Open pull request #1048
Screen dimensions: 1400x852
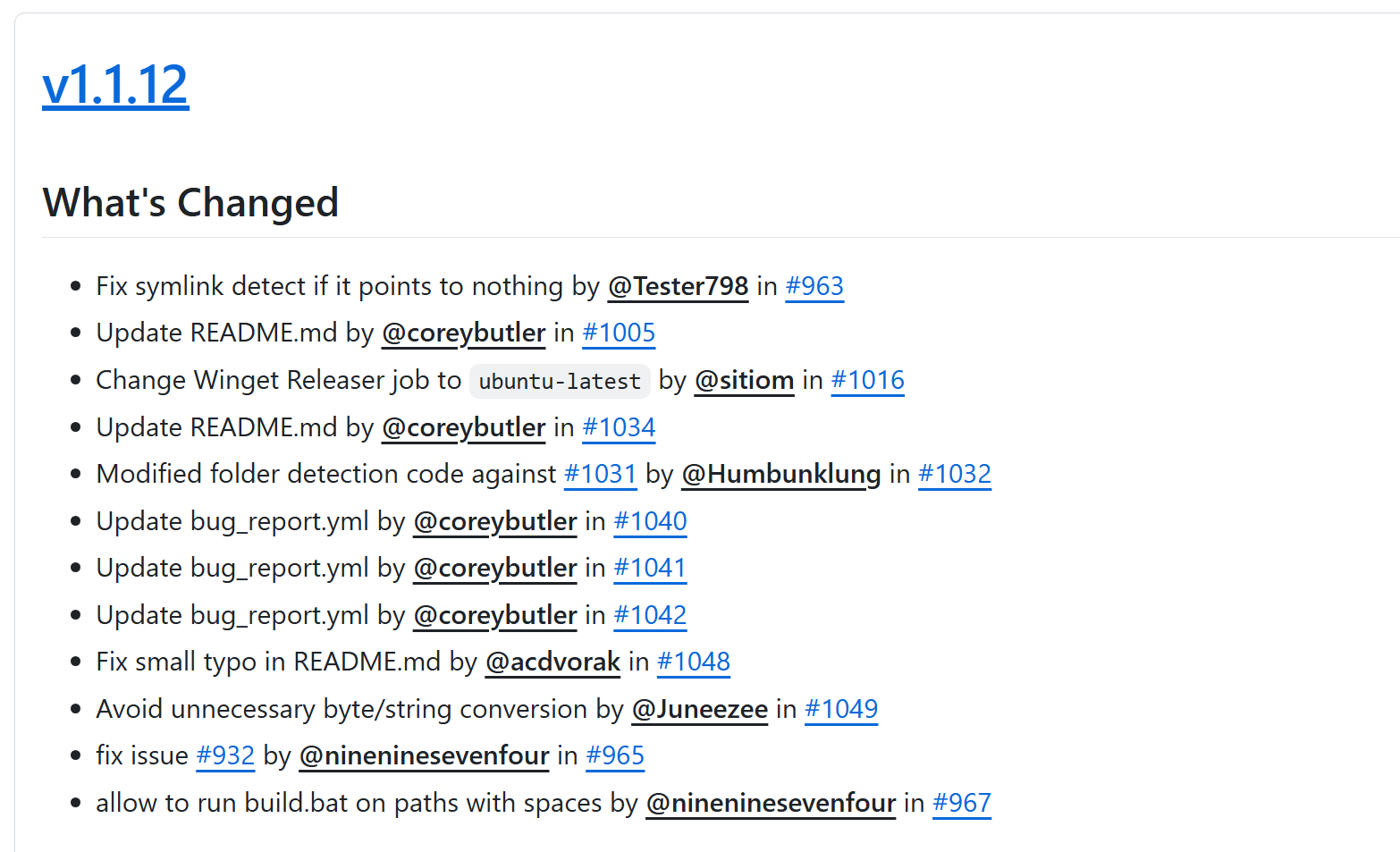pyautogui.click(x=693, y=662)
